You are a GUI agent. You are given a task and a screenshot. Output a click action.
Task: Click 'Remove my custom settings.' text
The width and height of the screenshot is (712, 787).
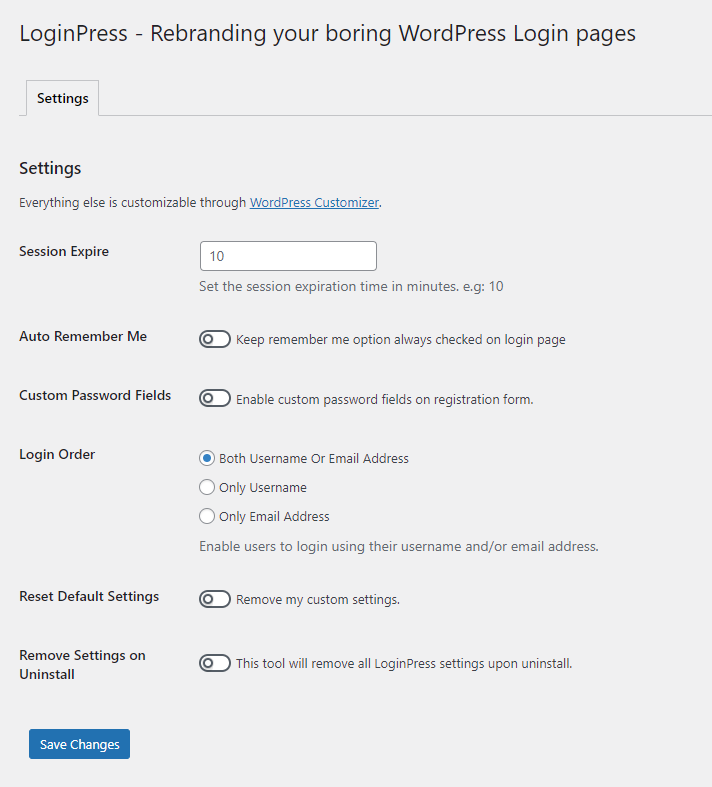(318, 600)
